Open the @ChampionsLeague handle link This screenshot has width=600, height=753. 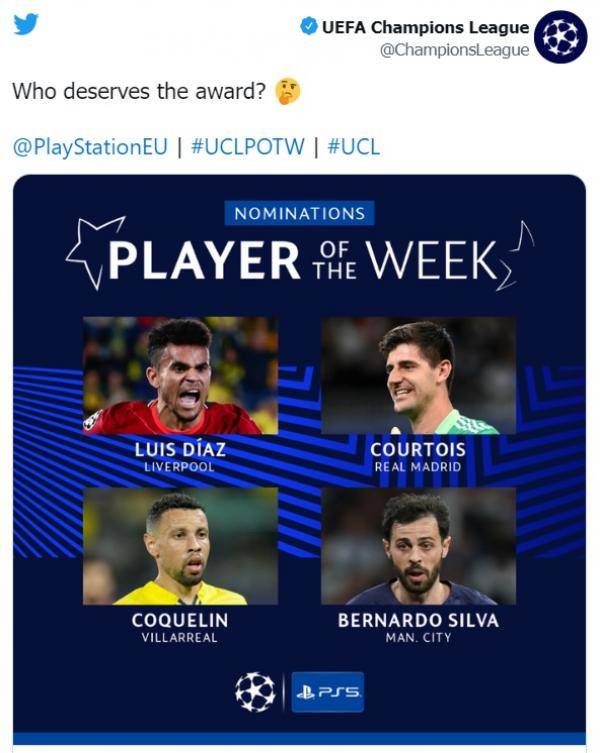tap(454, 50)
